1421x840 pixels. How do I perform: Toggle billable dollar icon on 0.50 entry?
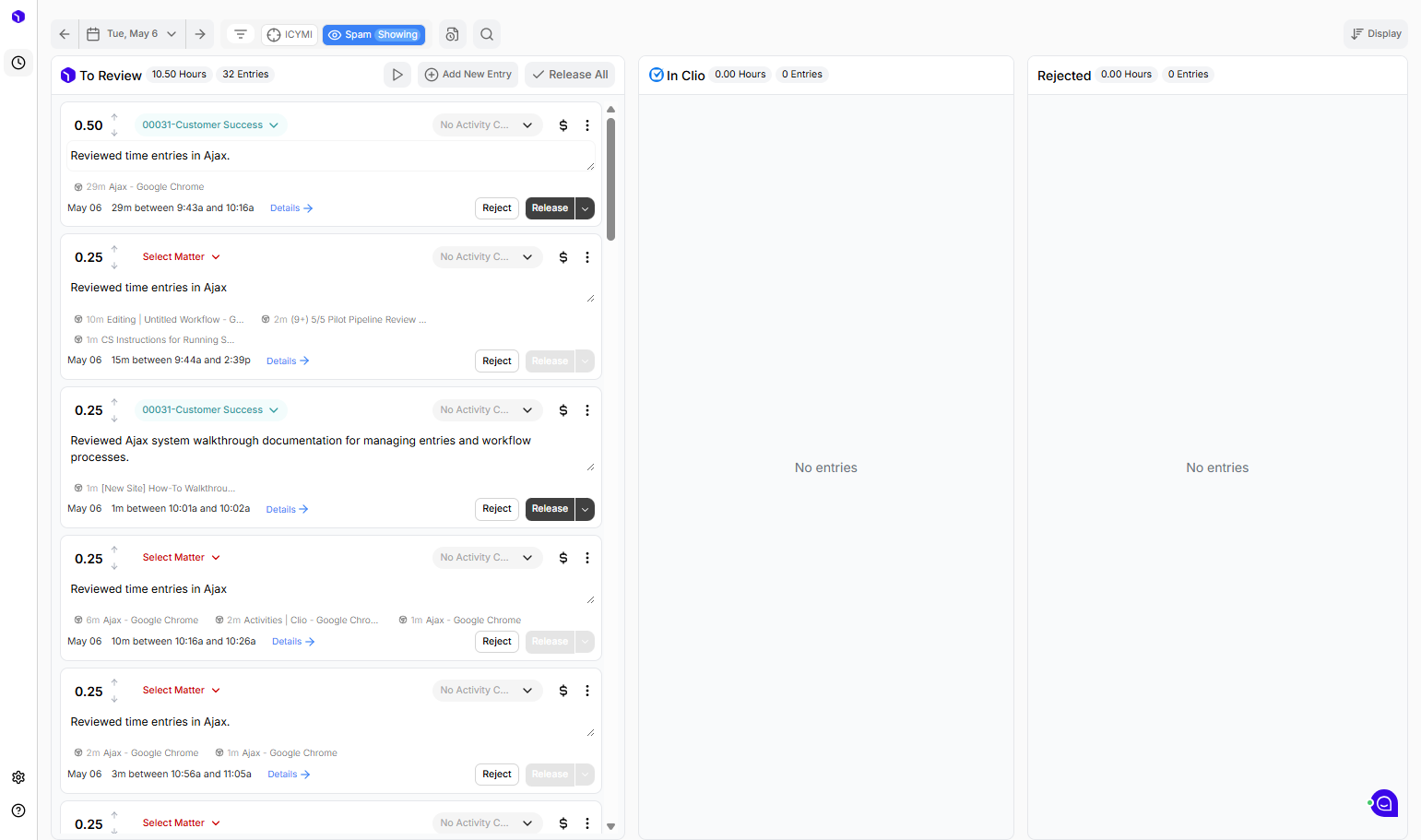(563, 125)
